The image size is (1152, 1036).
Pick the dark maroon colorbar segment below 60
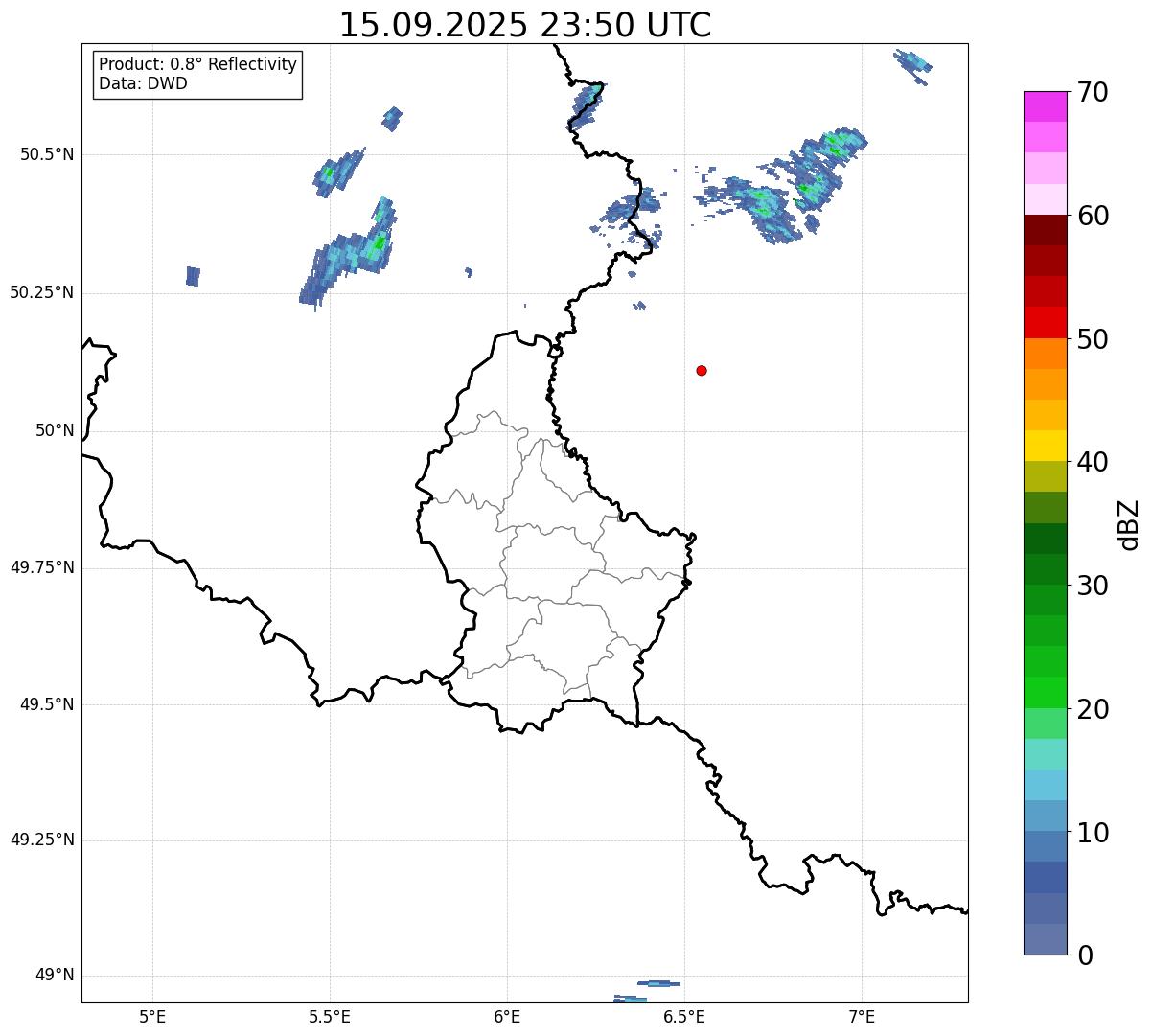(x=1045, y=230)
